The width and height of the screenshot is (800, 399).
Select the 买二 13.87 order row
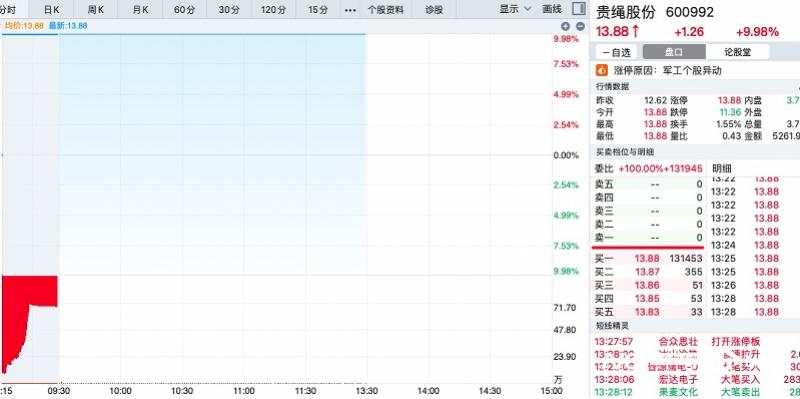(x=648, y=272)
